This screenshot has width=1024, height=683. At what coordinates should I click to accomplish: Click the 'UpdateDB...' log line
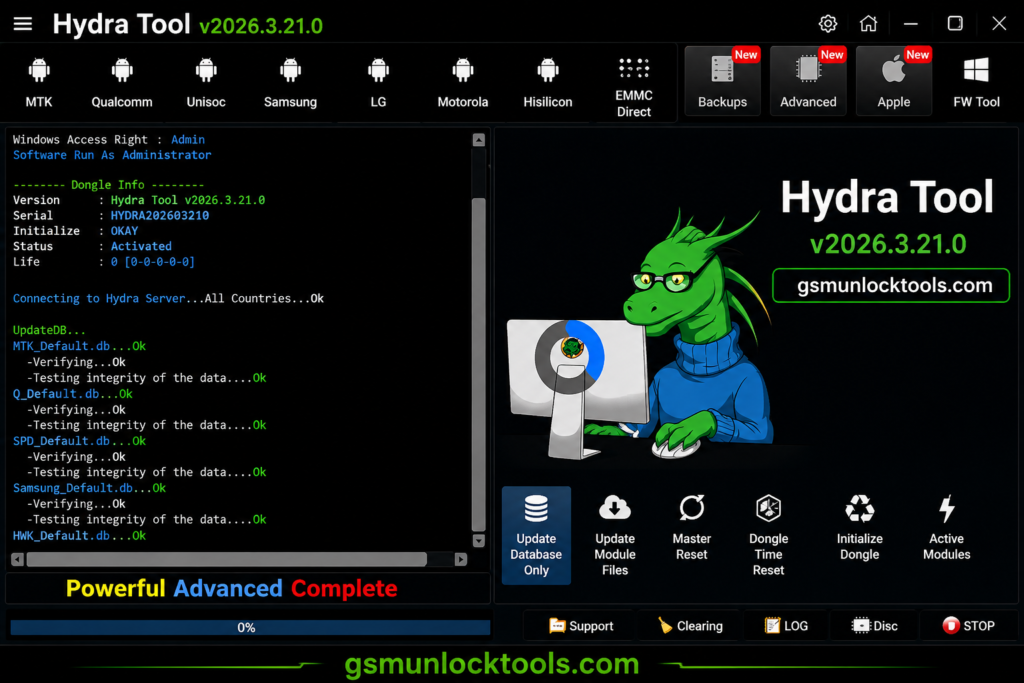click(49, 330)
